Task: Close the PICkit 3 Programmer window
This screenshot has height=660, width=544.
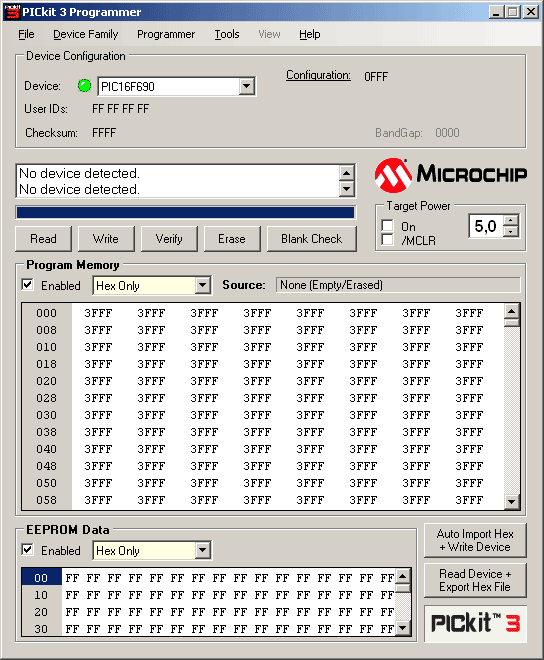Action: [x=531, y=12]
